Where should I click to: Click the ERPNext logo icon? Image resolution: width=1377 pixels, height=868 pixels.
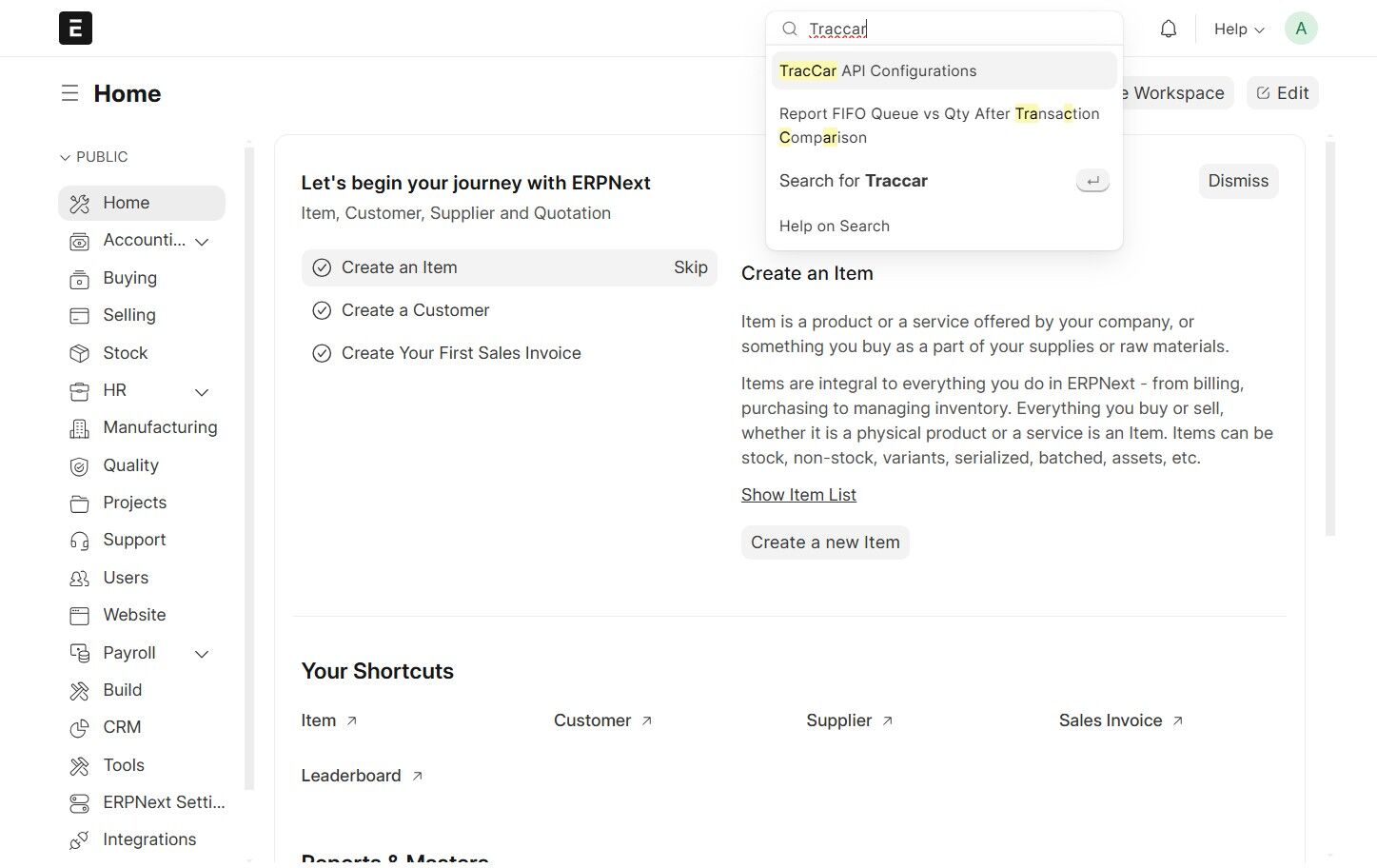pos(75,29)
